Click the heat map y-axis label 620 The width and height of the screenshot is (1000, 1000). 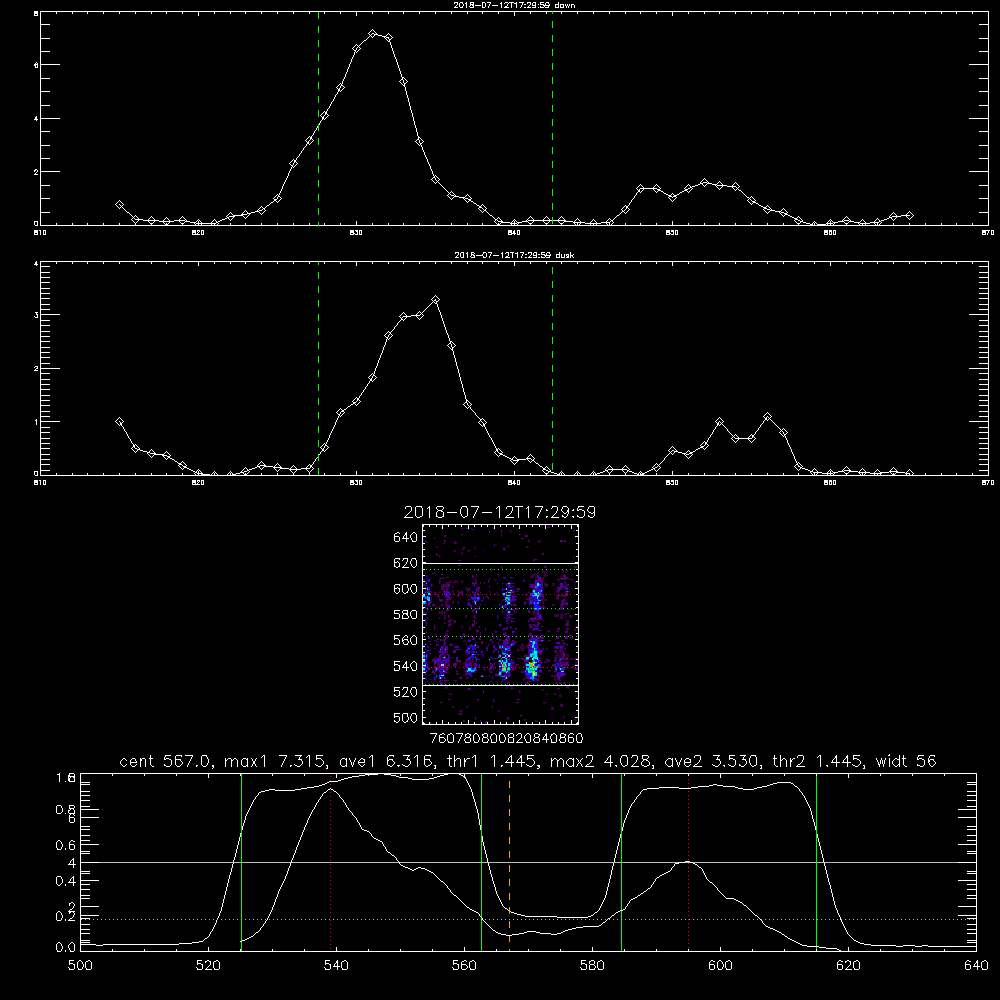(x=405, y=563)
